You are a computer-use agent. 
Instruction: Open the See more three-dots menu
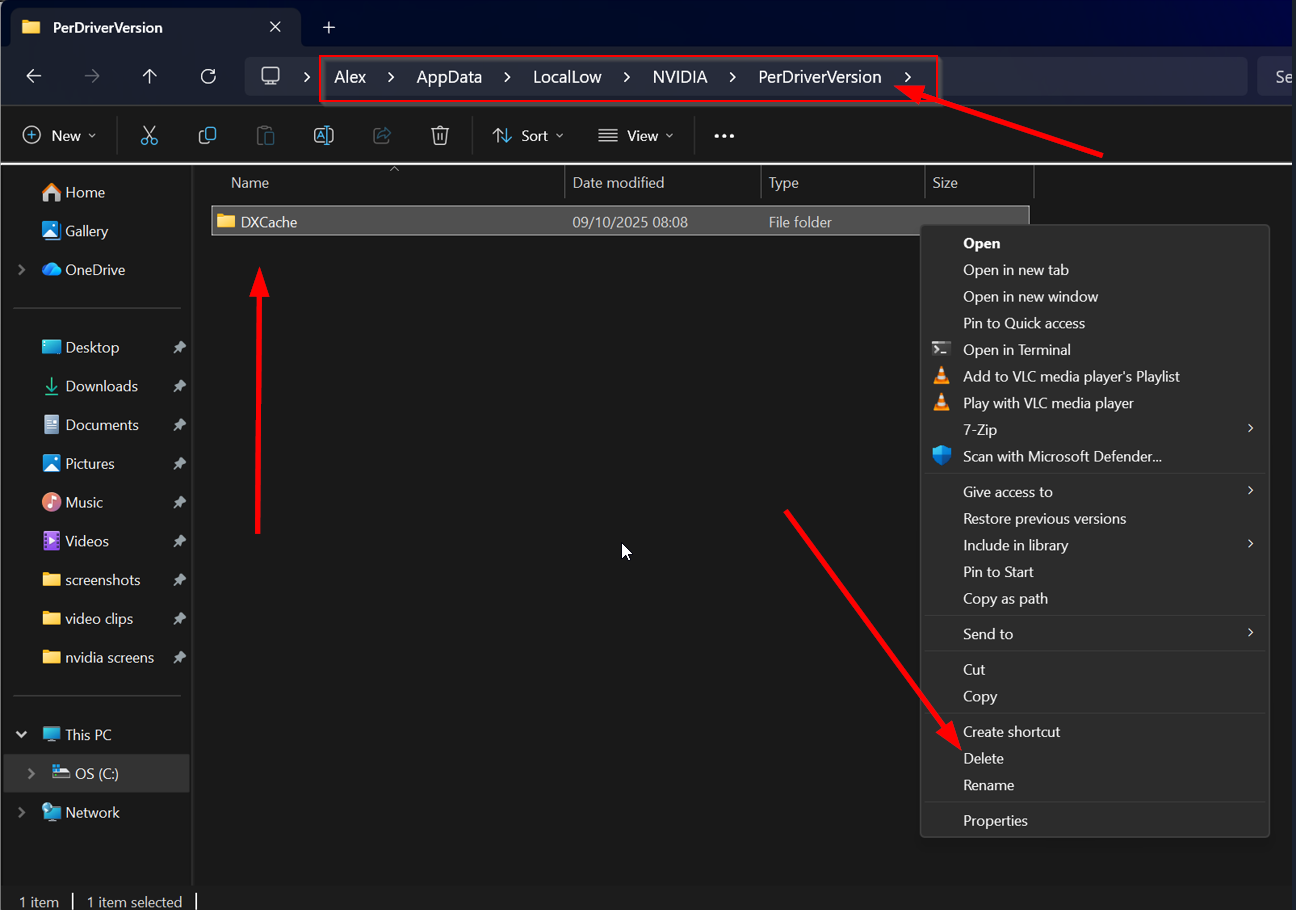[x=724, y=136]
